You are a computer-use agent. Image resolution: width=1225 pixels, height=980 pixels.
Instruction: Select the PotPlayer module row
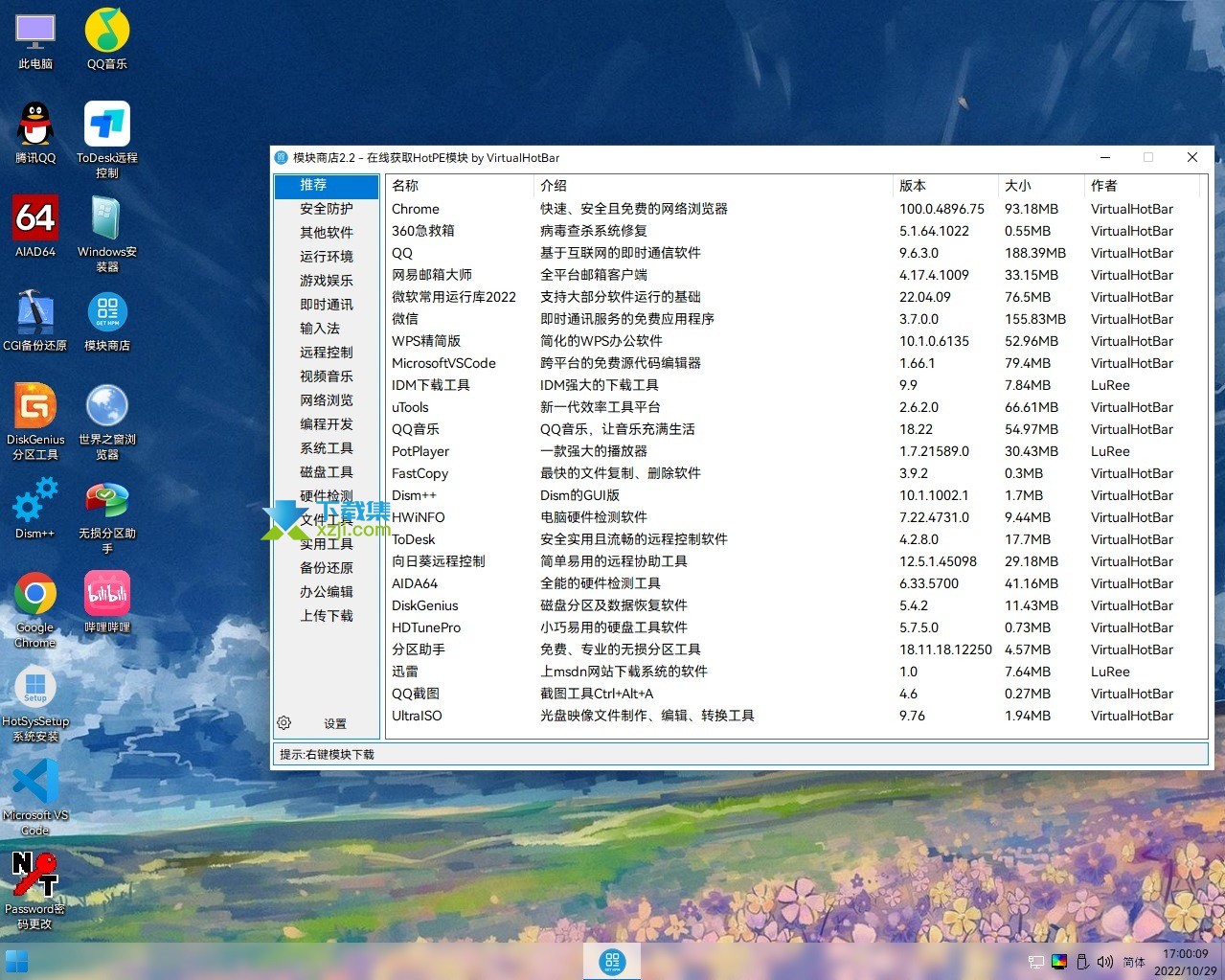[795, 451]
